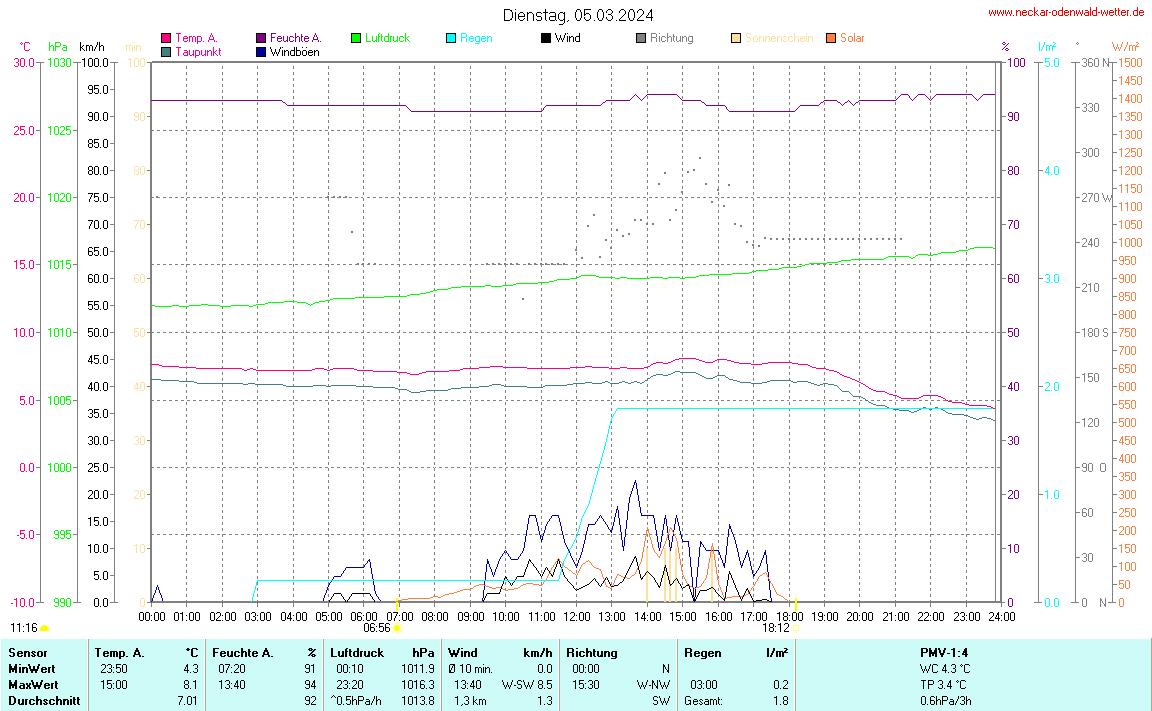This screenshot has width=1152, height=711.
Task: Click the sunrise icon beside 06:56
Action: pos(397,628)
